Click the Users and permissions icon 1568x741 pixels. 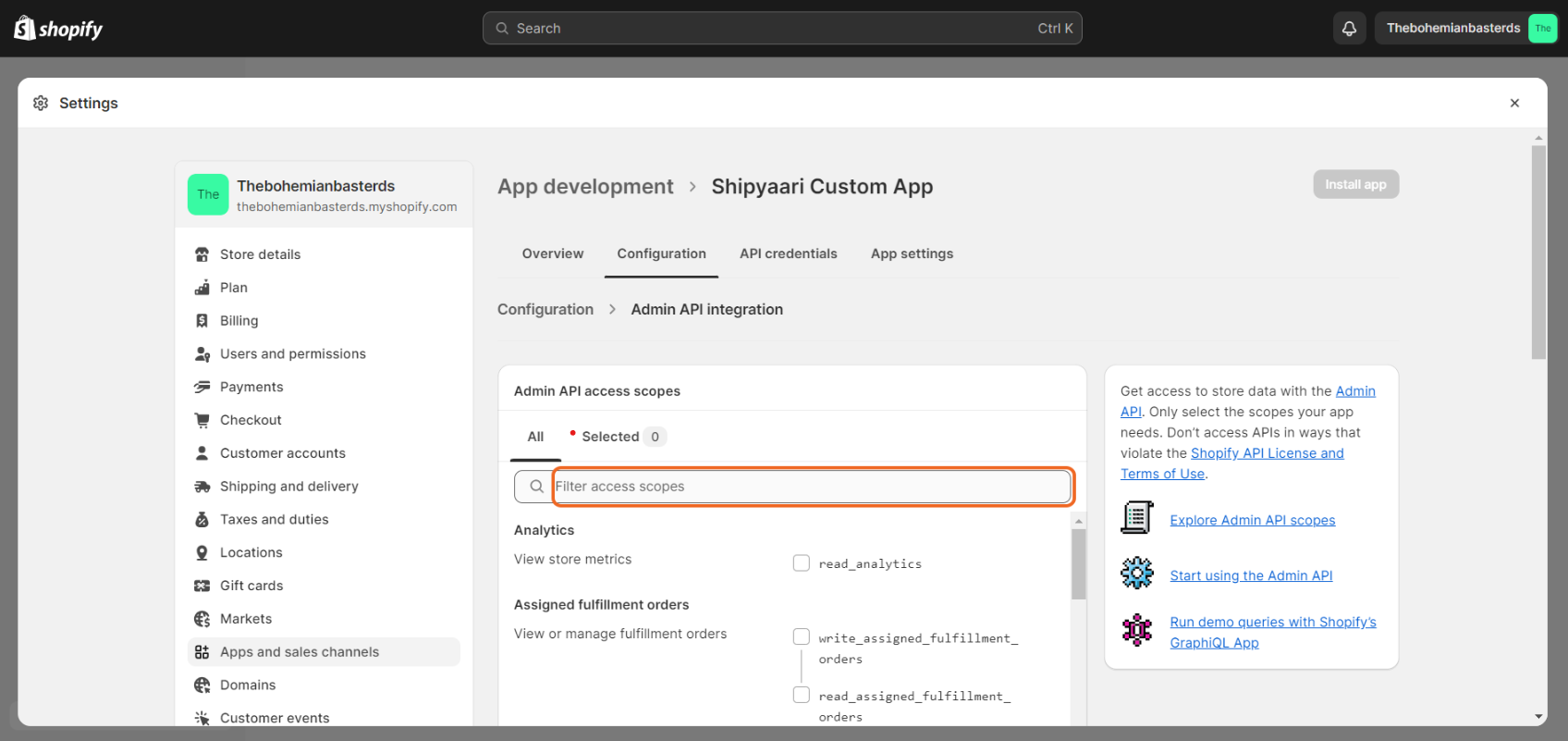coord(202,354)
